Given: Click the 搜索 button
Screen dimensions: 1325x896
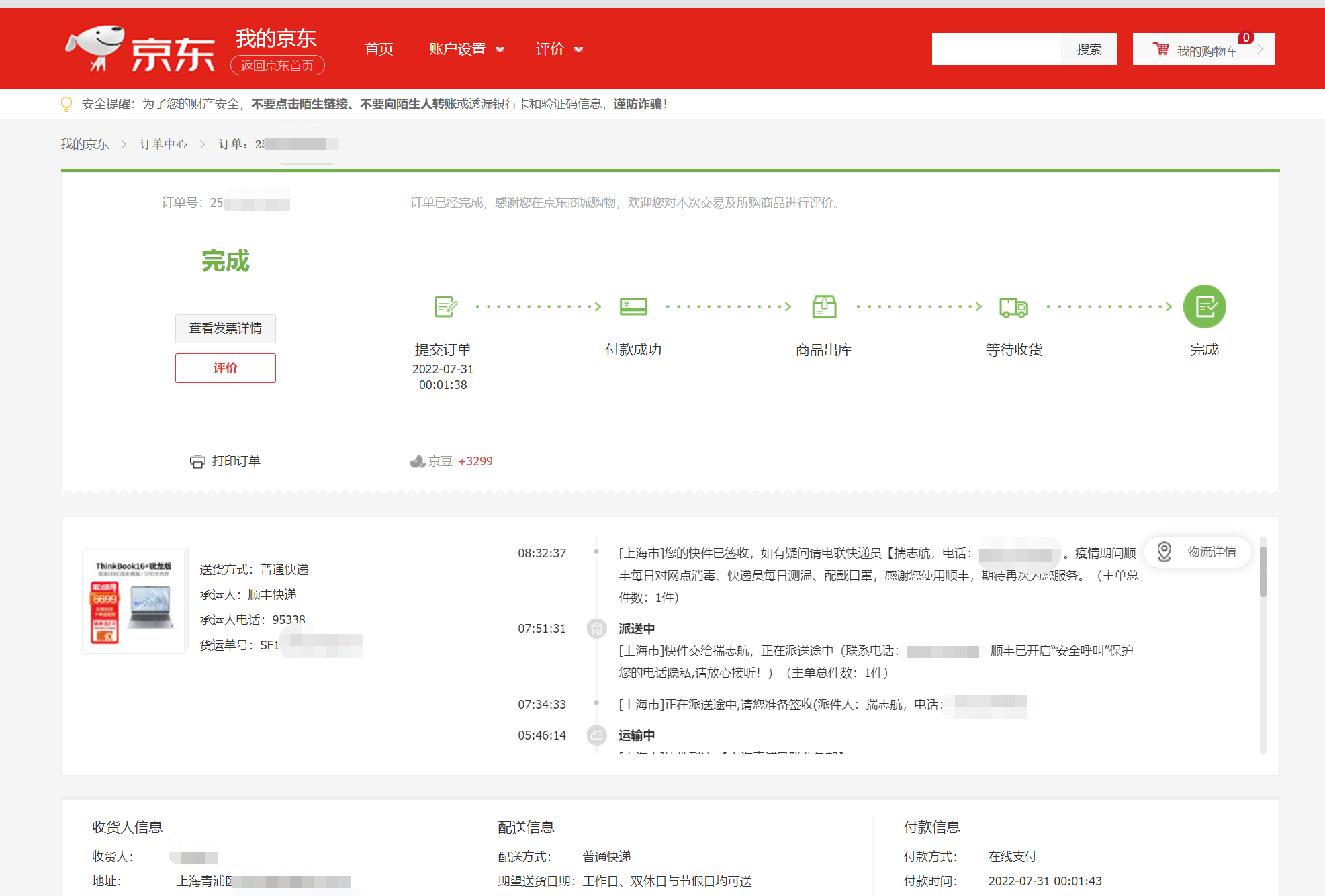Looking at the screenshot, I should [x=1089, y=49].
